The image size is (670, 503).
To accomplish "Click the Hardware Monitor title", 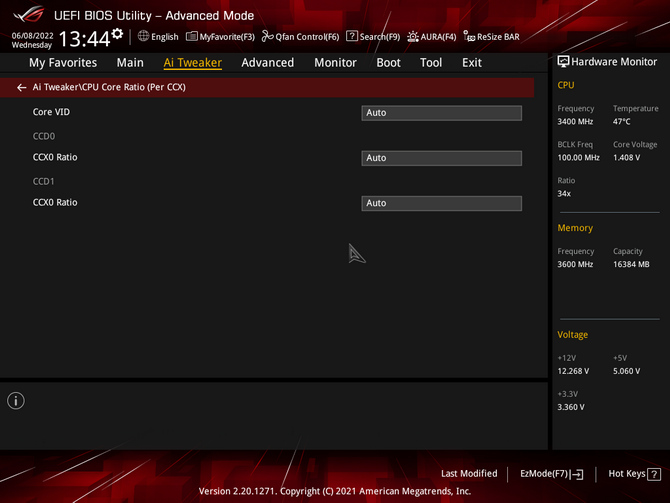I will coord(614,62).
